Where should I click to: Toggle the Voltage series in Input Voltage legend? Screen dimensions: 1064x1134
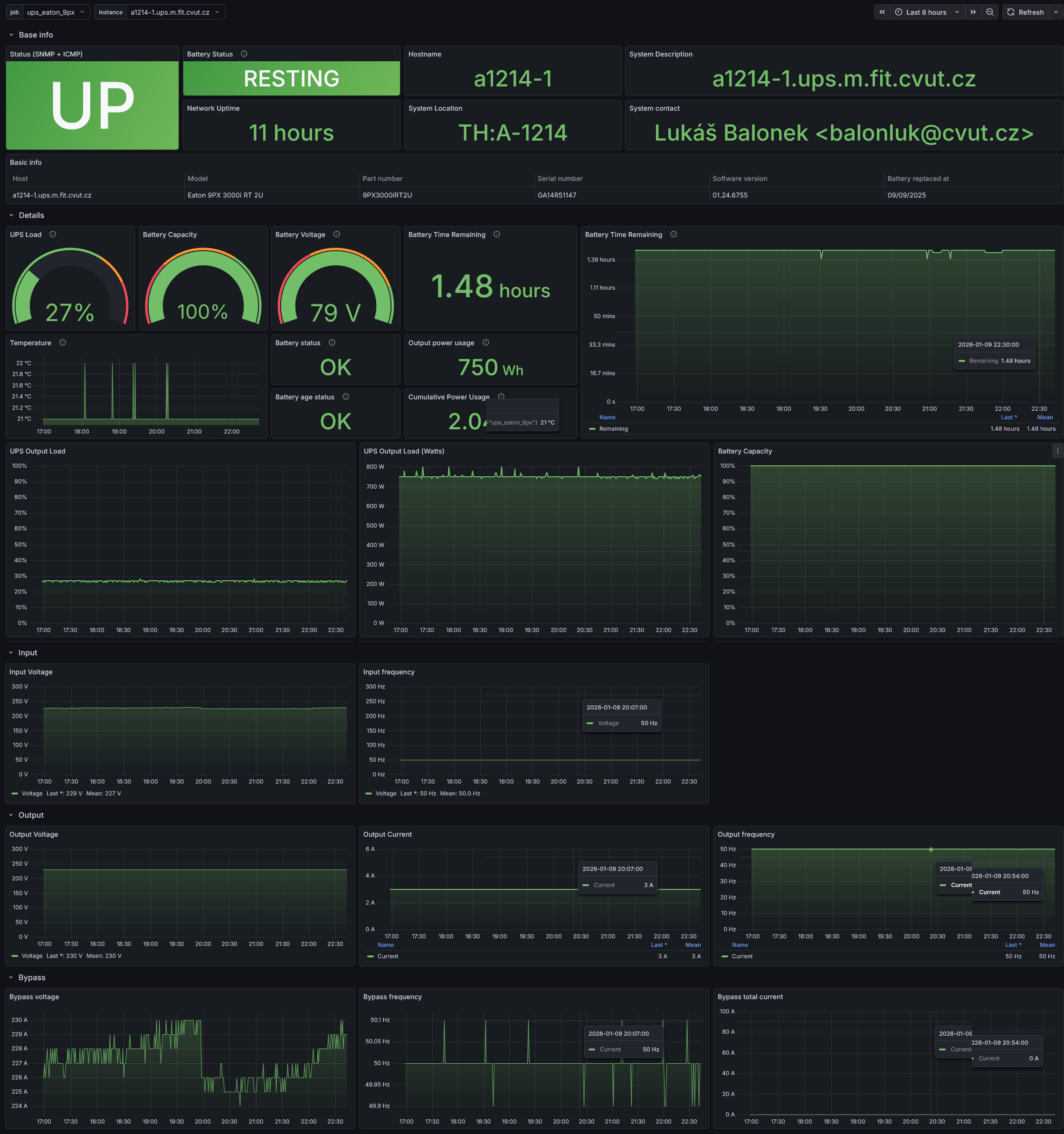[31, 793]
